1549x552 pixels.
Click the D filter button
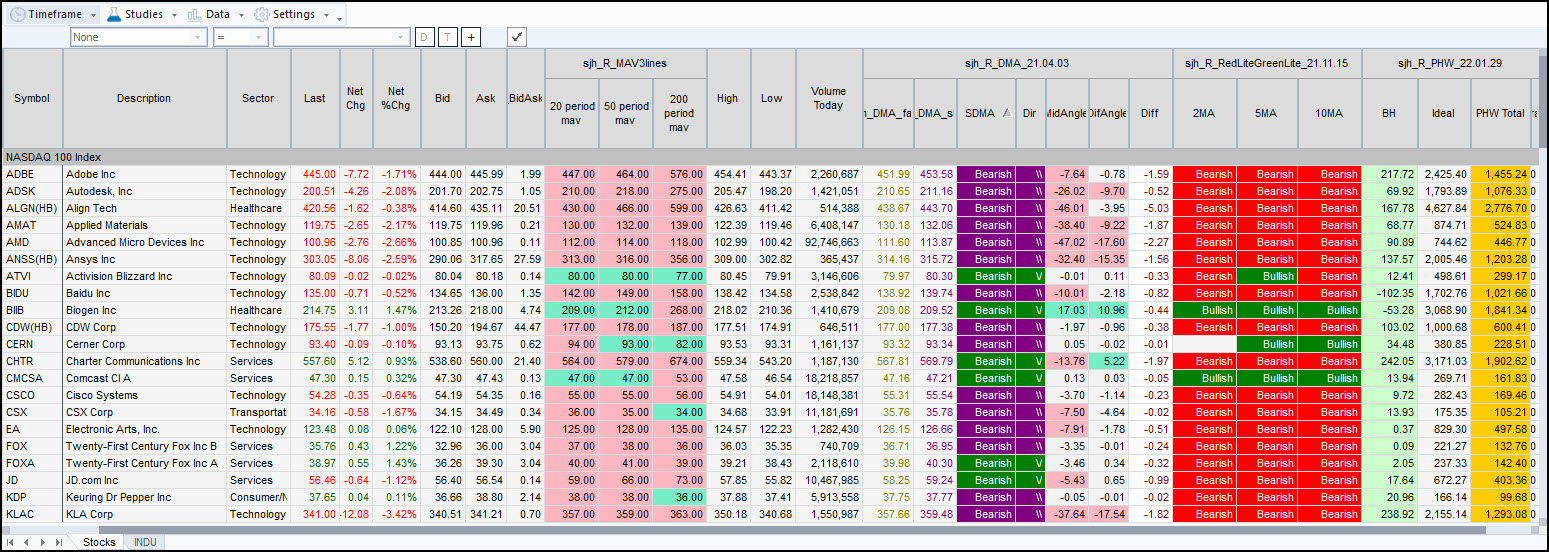coord(425,37)
